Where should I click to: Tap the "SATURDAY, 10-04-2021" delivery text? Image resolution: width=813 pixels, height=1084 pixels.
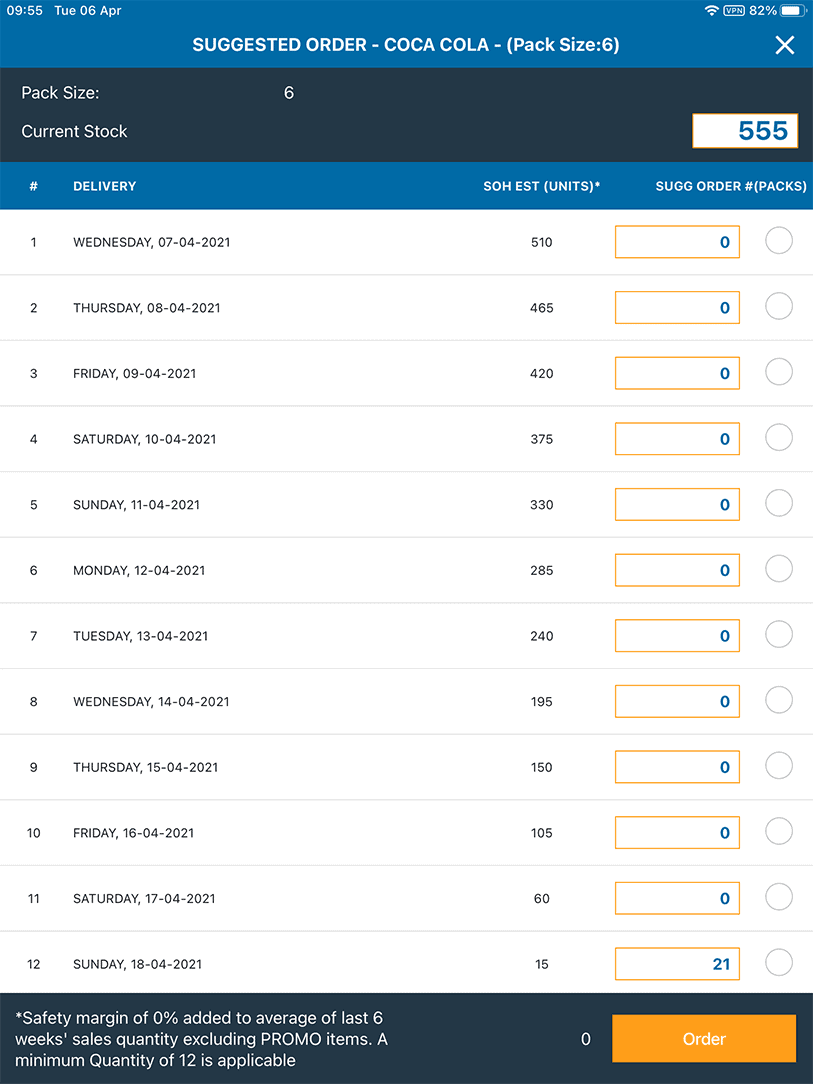pos(144,439)
